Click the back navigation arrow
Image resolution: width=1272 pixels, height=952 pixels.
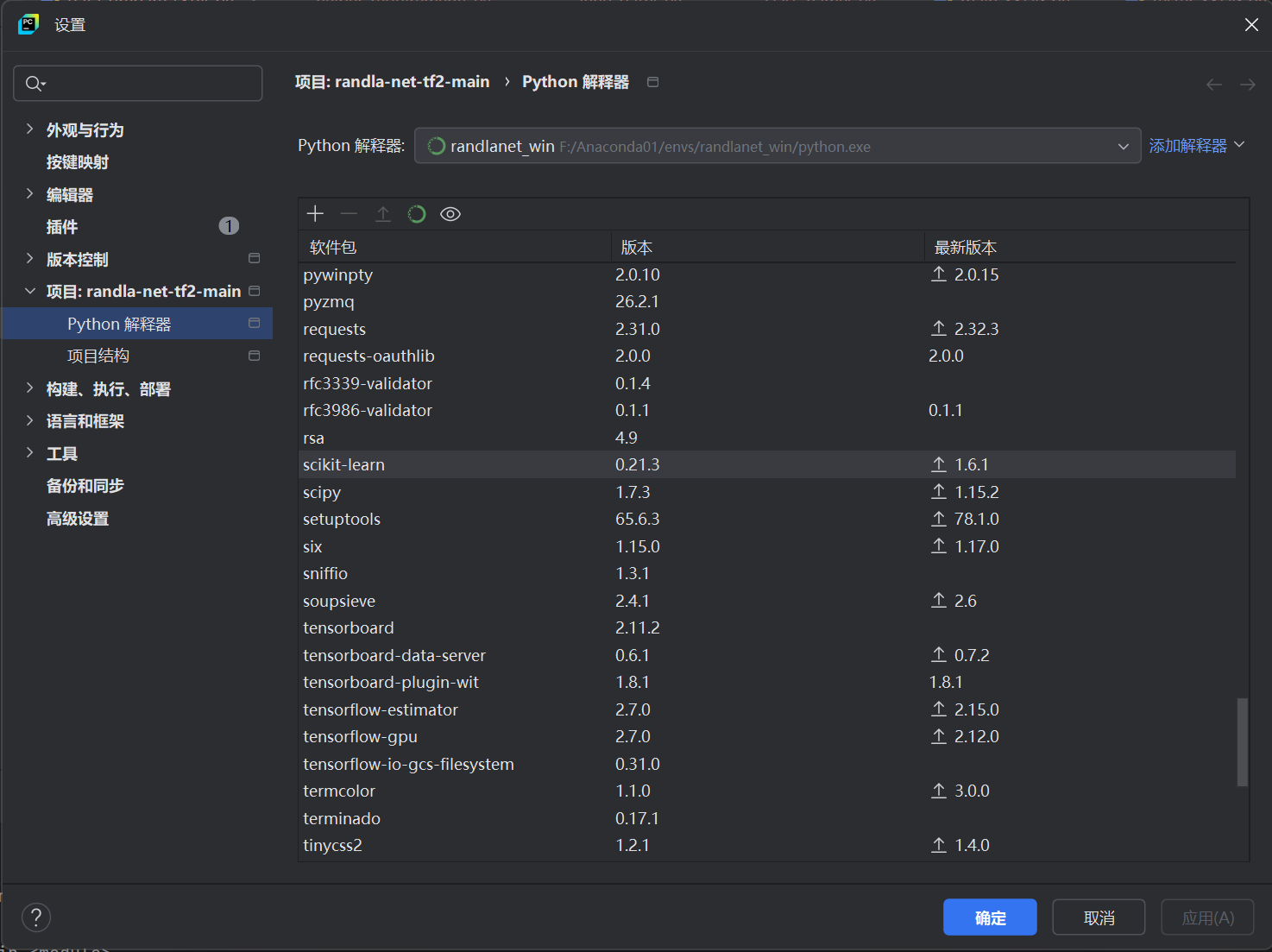point(1214,84)
